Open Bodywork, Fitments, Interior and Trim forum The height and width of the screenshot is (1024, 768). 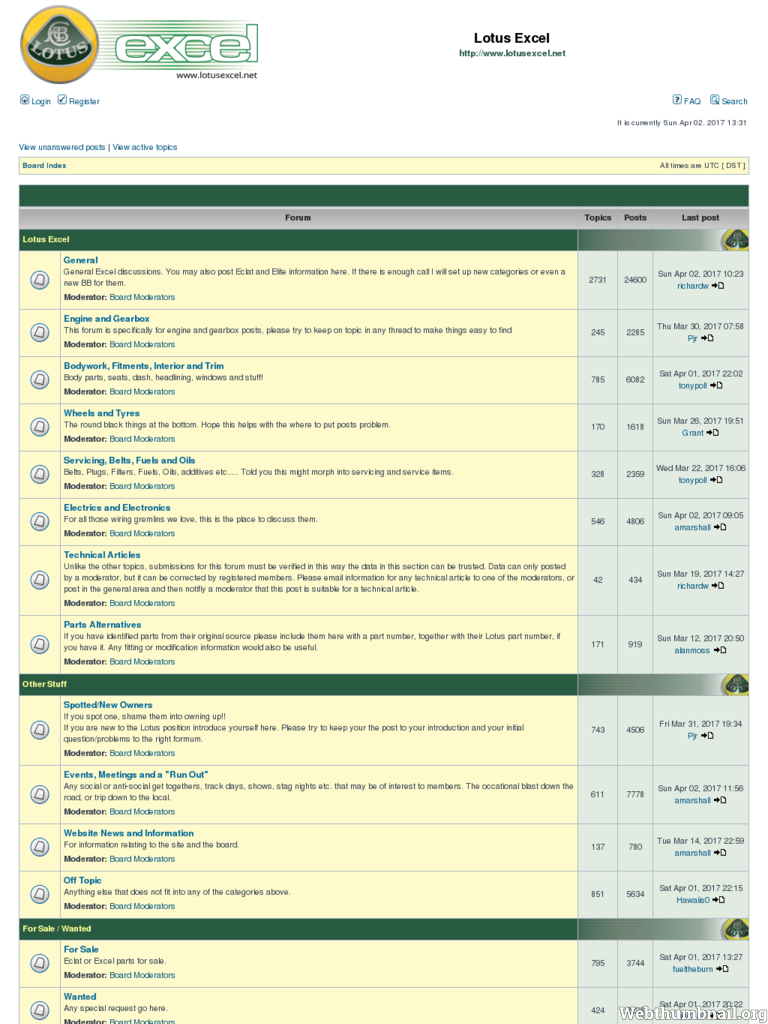(144, 366)
